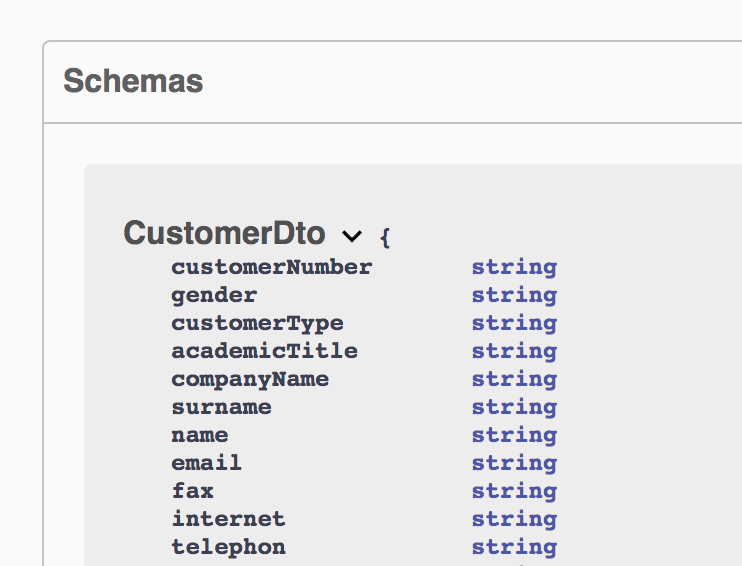
Task: Select the email property name
Action: click(x=206, y=463)
